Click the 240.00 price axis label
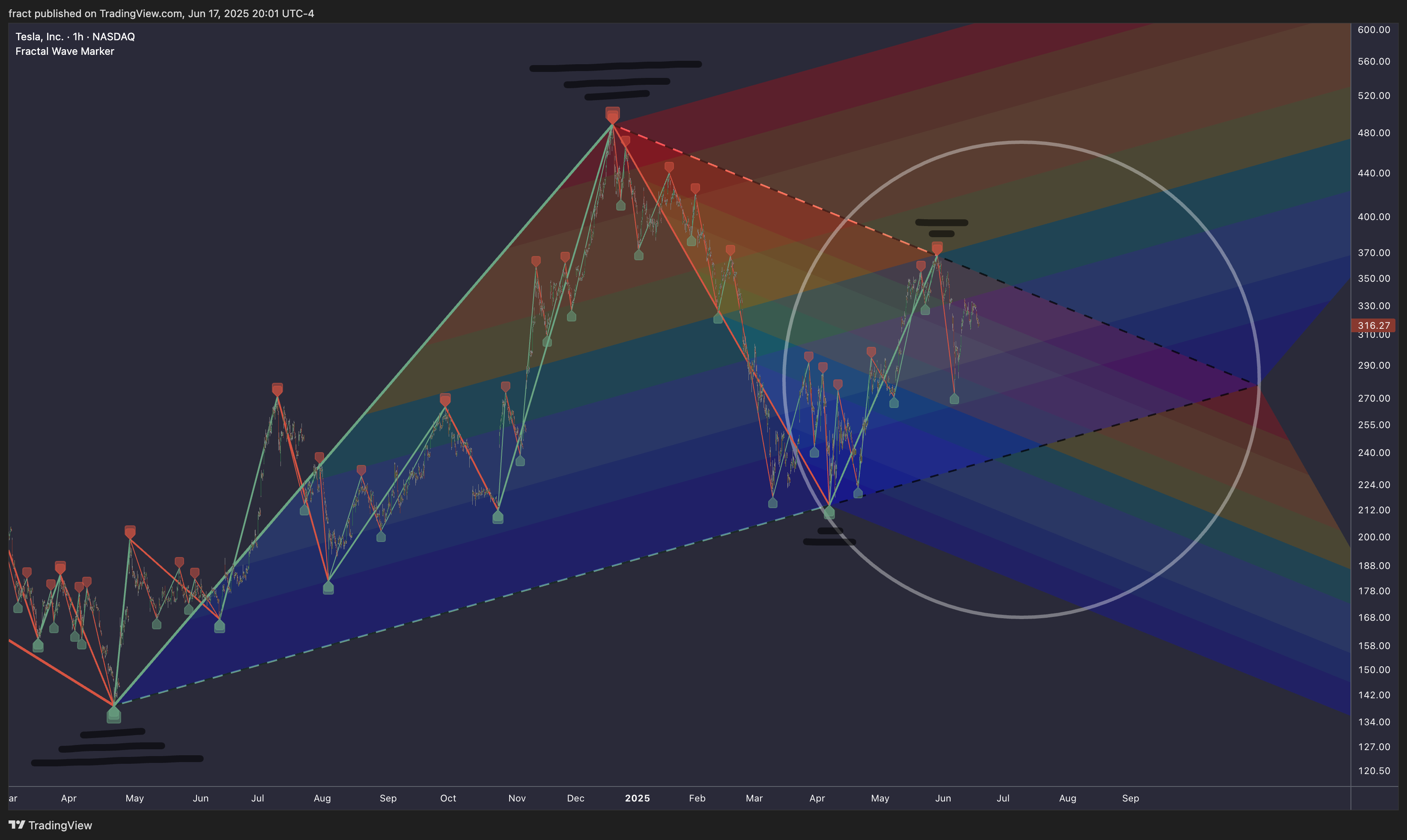Screen dimensions: 1407x840 click(1374, 453)
